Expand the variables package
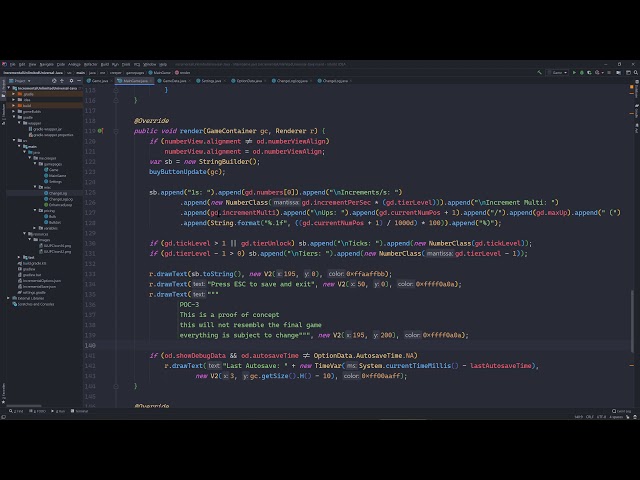640x480 pixels. pyautogui.click(x=35, y=228)
